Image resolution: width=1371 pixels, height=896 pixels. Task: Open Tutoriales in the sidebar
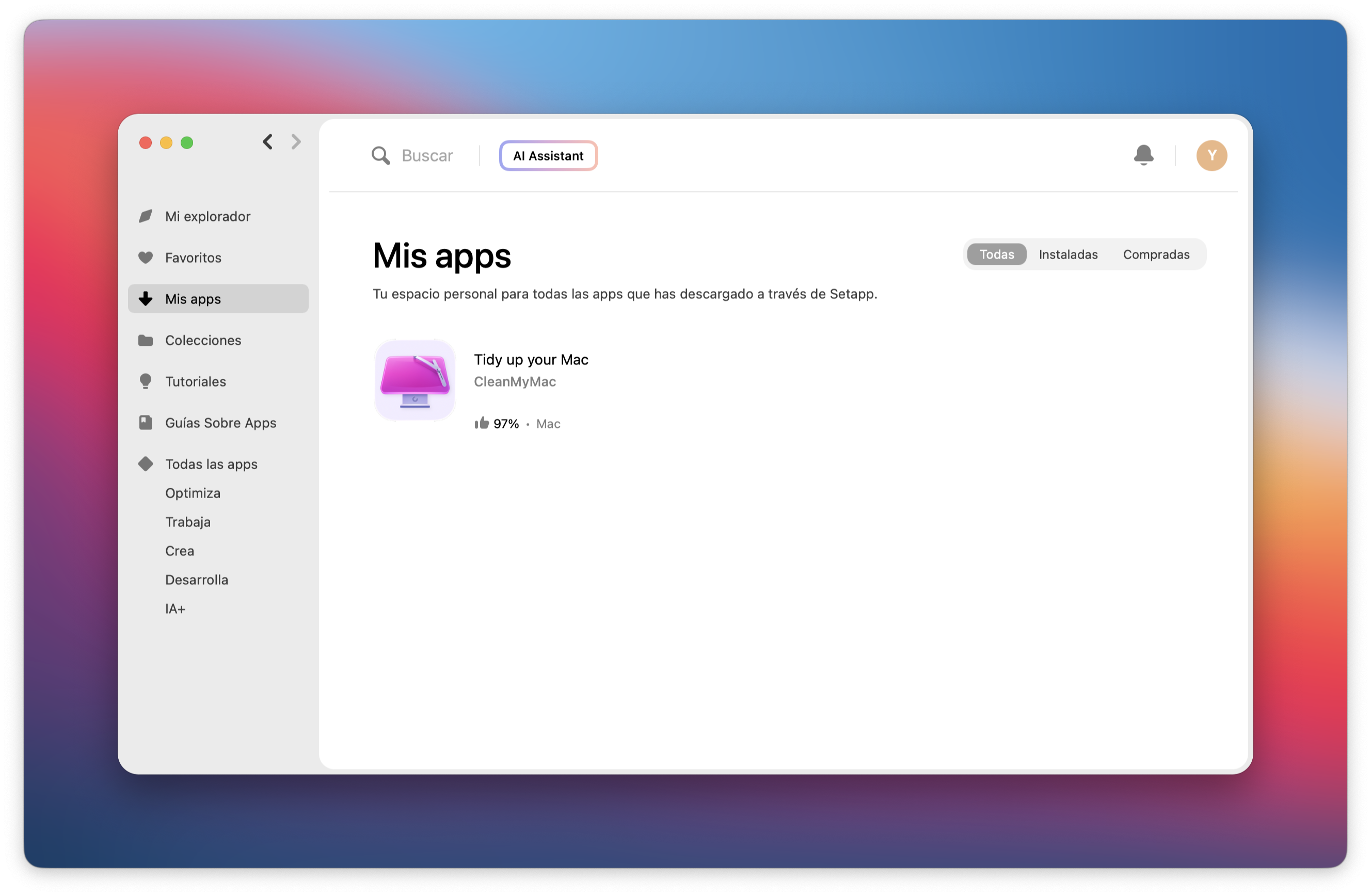pos(218,381)
